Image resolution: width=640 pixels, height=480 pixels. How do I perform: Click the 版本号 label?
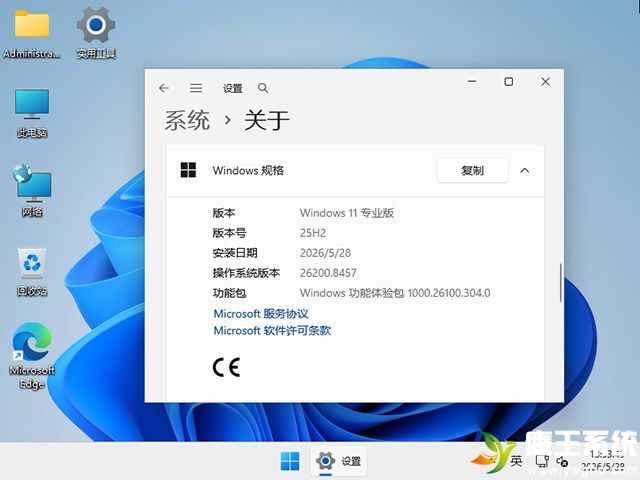coord(229,233)
